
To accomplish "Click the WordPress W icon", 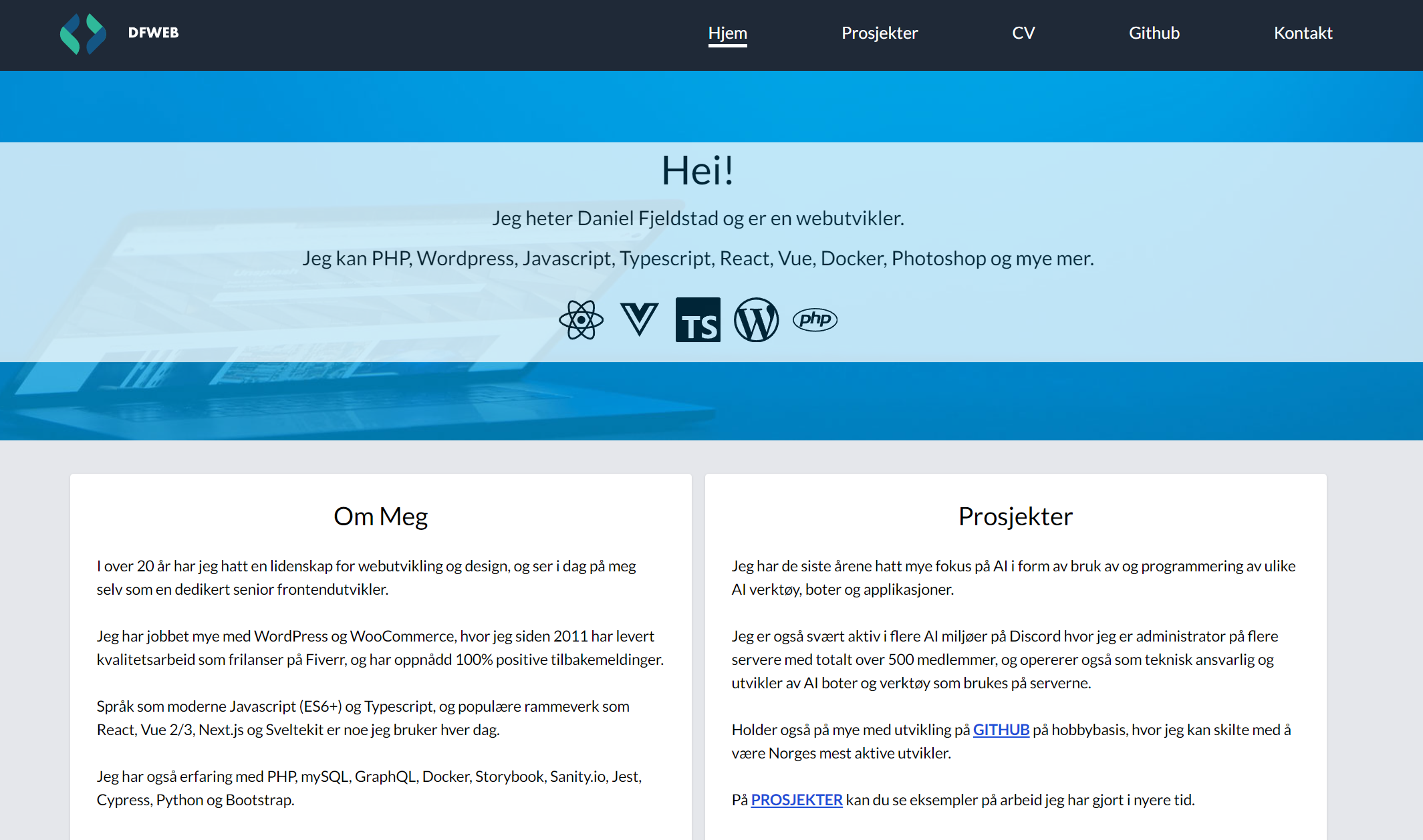I will coord(756,320).
